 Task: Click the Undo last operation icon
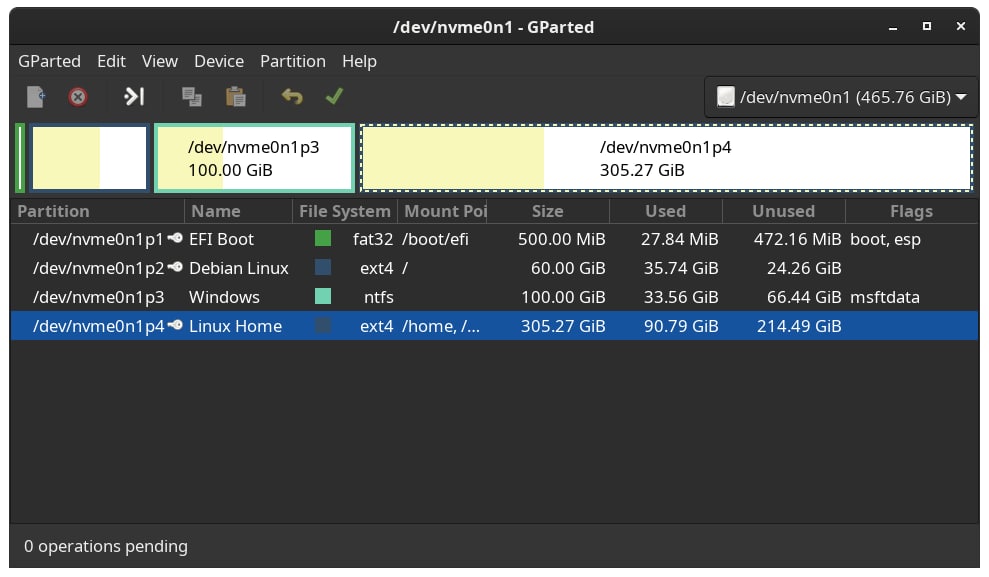tap(291, 96)
